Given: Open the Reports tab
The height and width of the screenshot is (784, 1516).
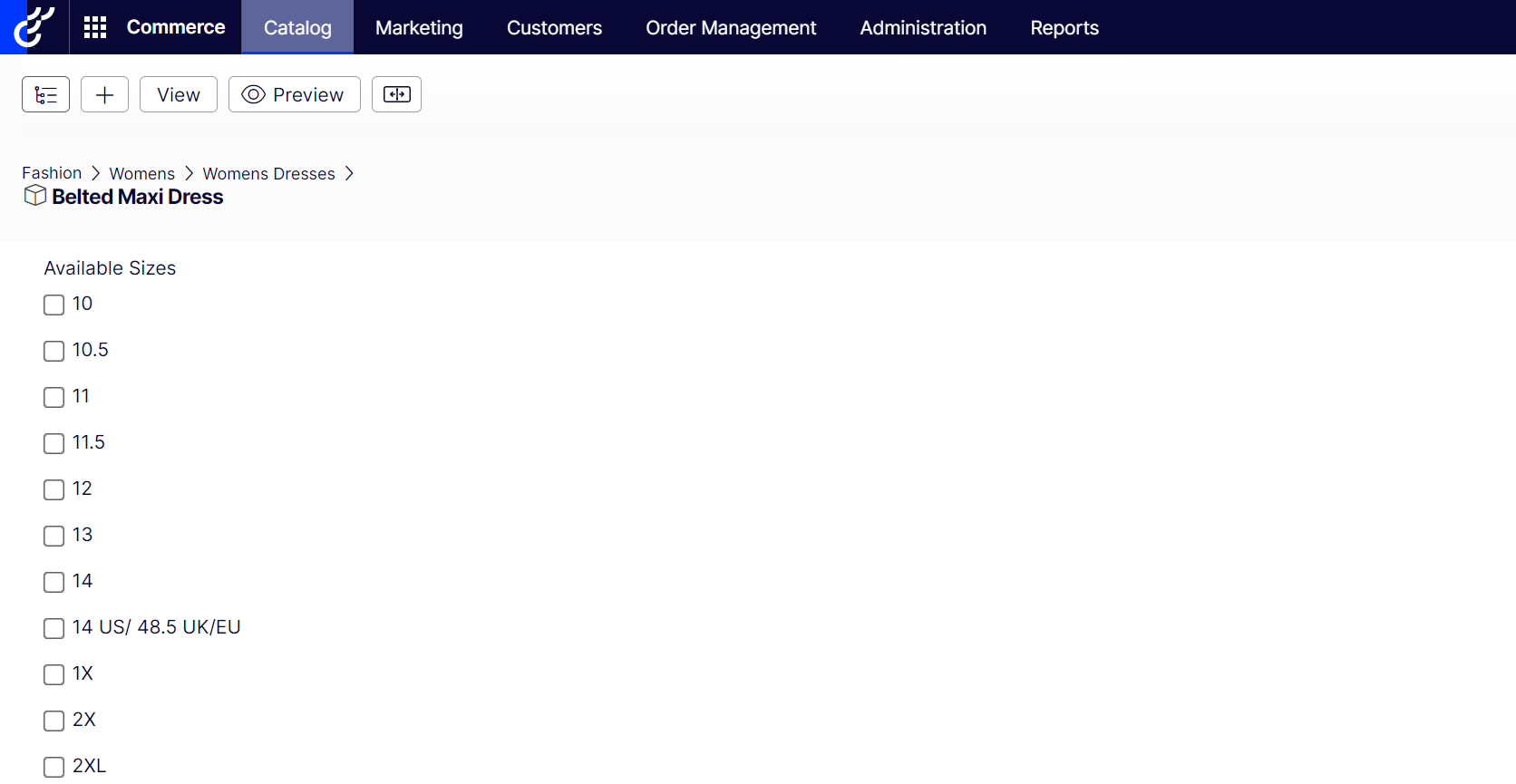Looking at the screenshot, I should click(1064, 27).
